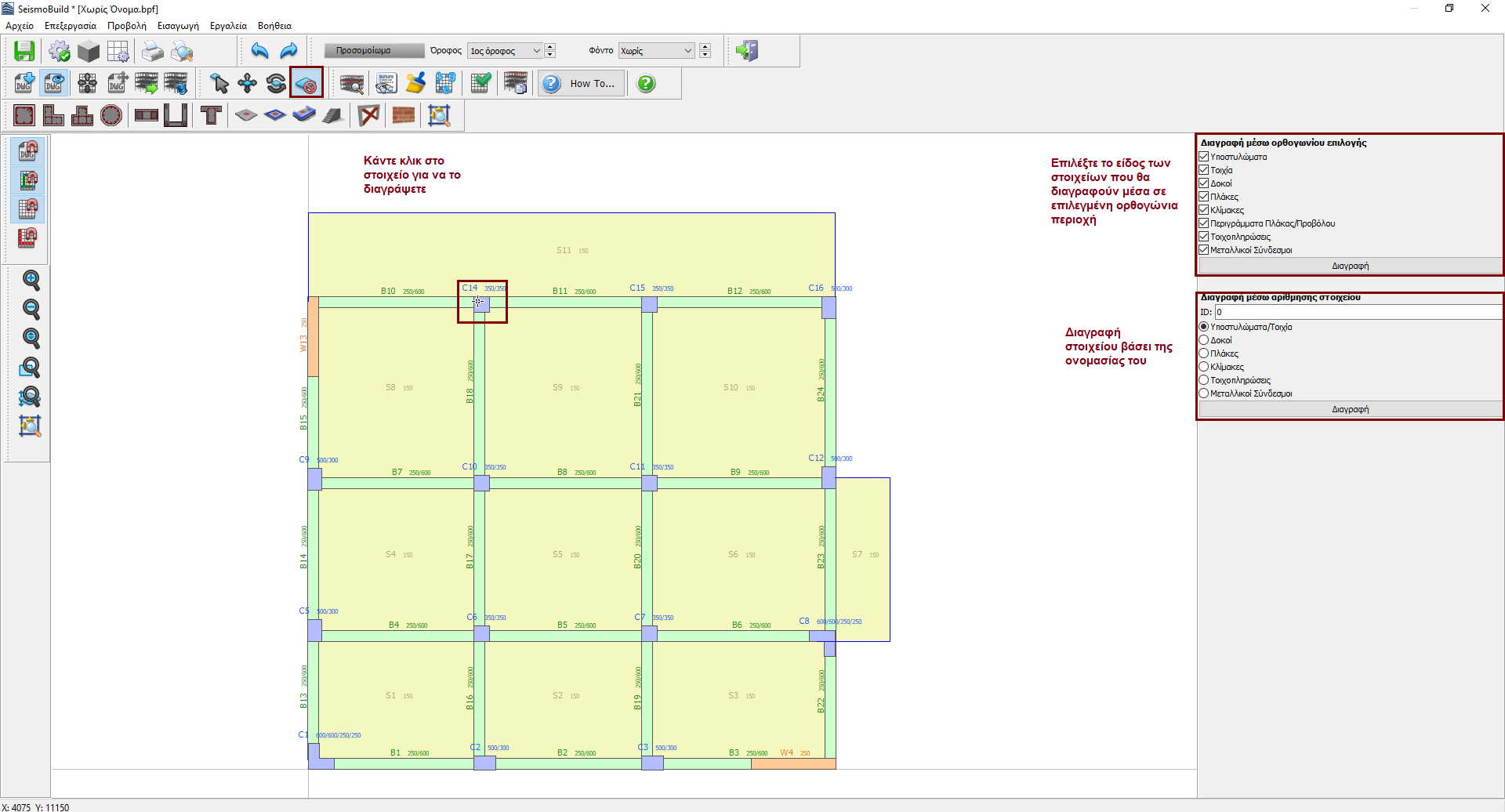Screen dimensions: 1505x812
Task: Click the T-shaped beam tool icon
Action: (x=211, y=115)
